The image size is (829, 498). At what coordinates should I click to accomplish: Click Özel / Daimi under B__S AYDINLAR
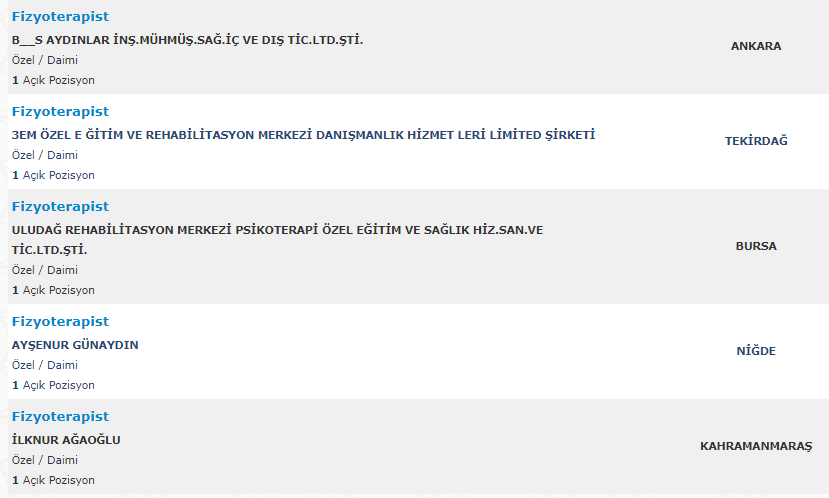pyautogui.click(x=45, y=60)
